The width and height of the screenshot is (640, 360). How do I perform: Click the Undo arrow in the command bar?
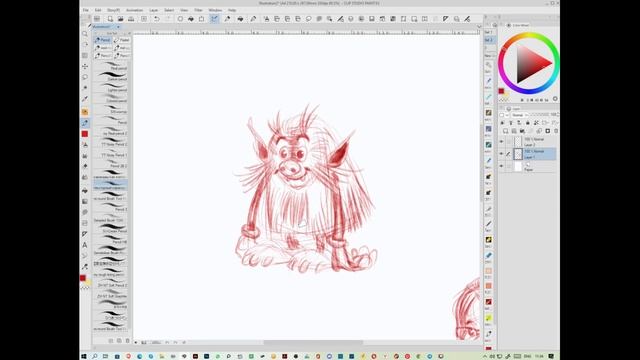tap(156, 19)
